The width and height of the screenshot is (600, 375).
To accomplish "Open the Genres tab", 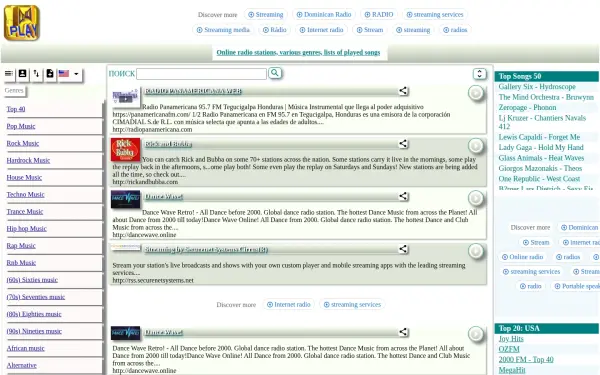I will pyautogui.click(x=14, y=91).
